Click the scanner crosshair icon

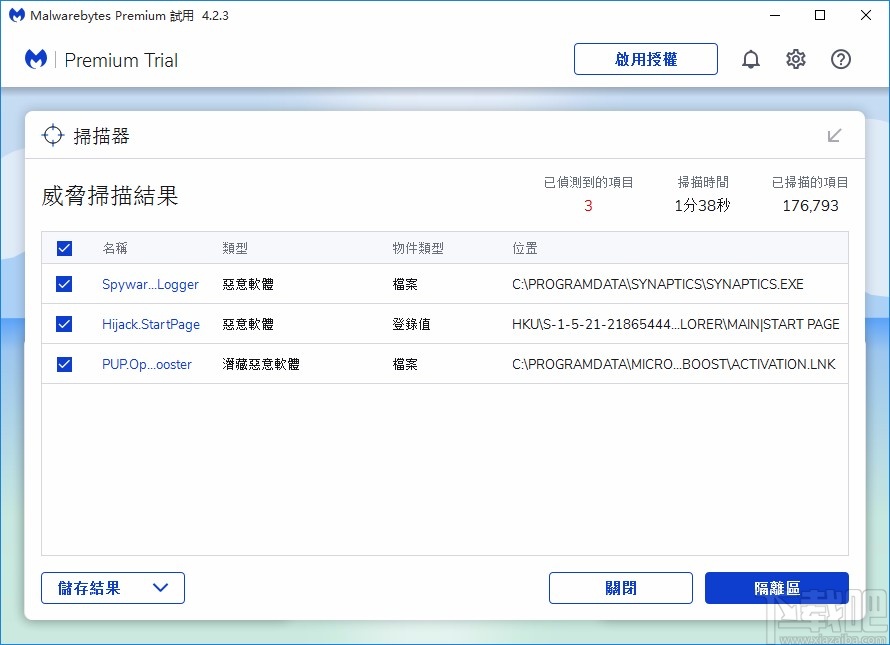click(52, 135)
